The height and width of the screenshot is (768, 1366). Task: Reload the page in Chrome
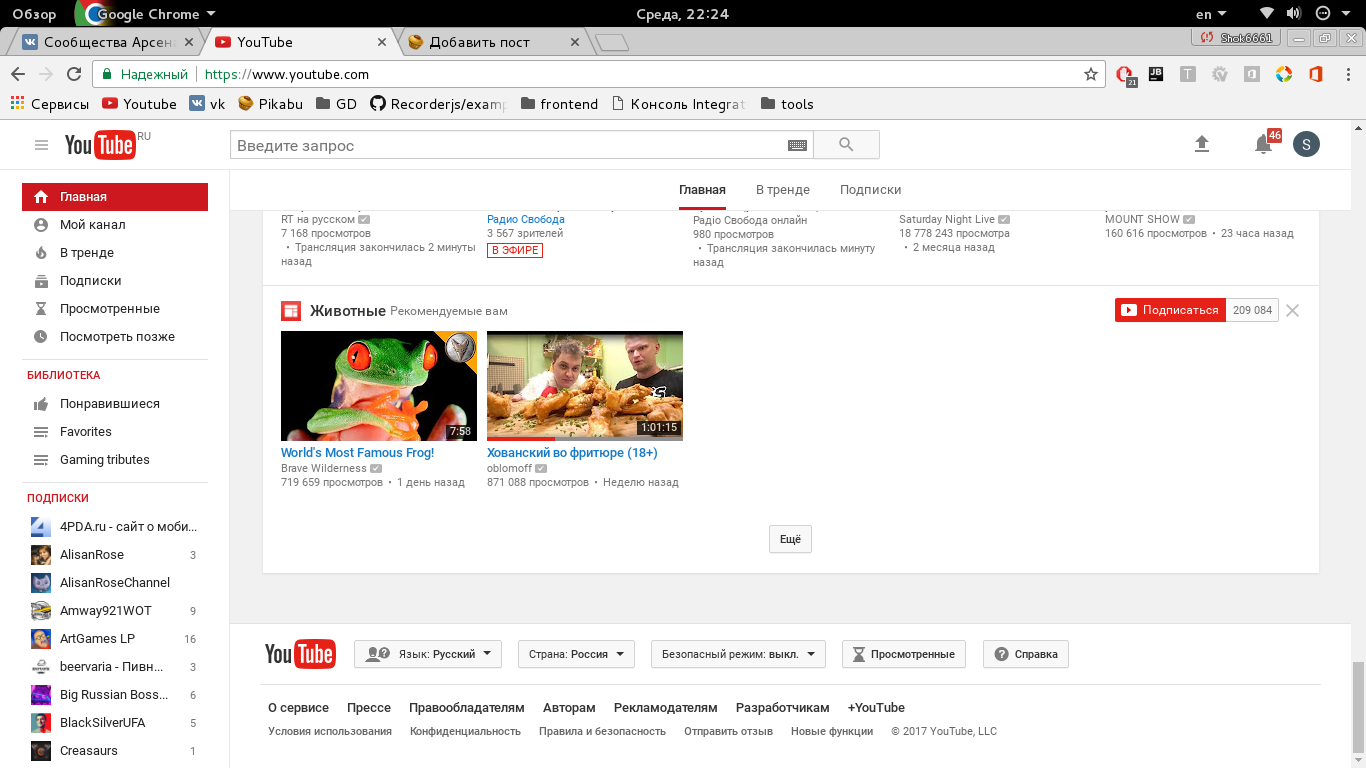pos(74,74)
